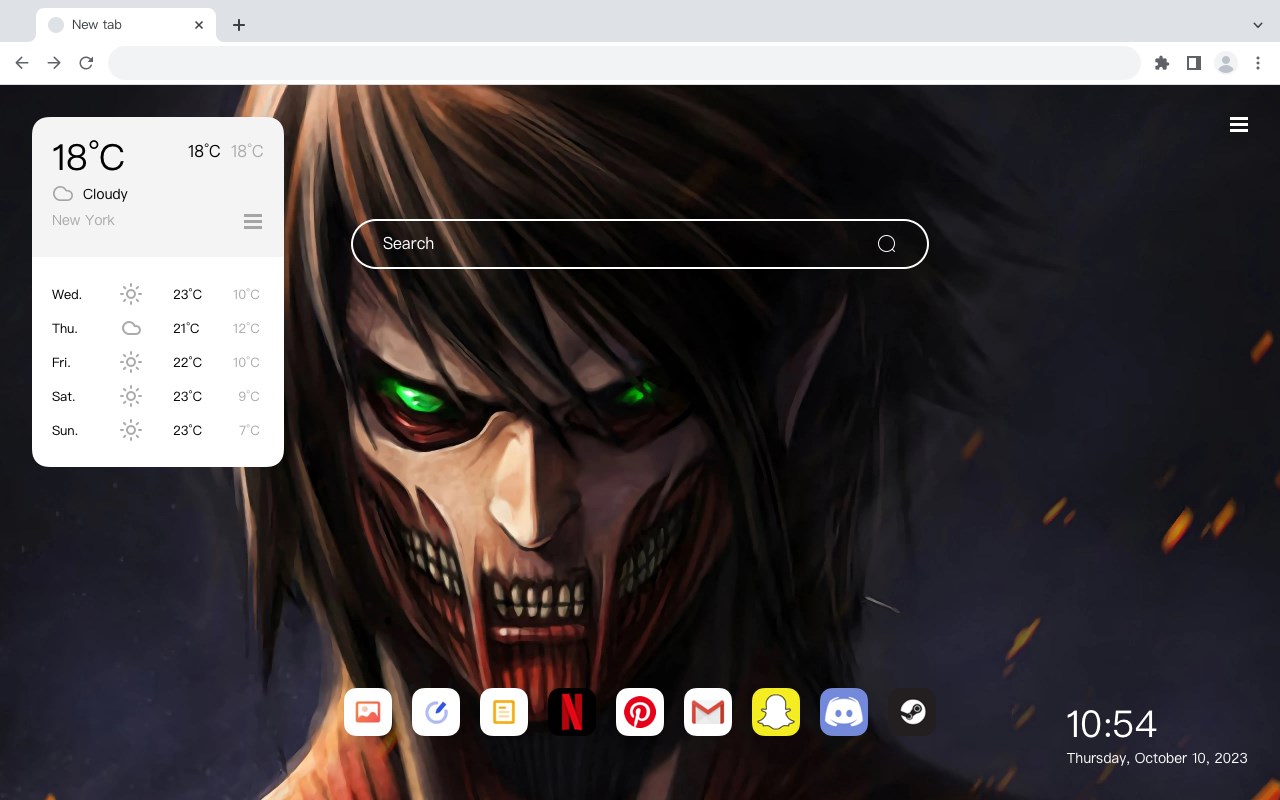Close the New tab tab

199,25
